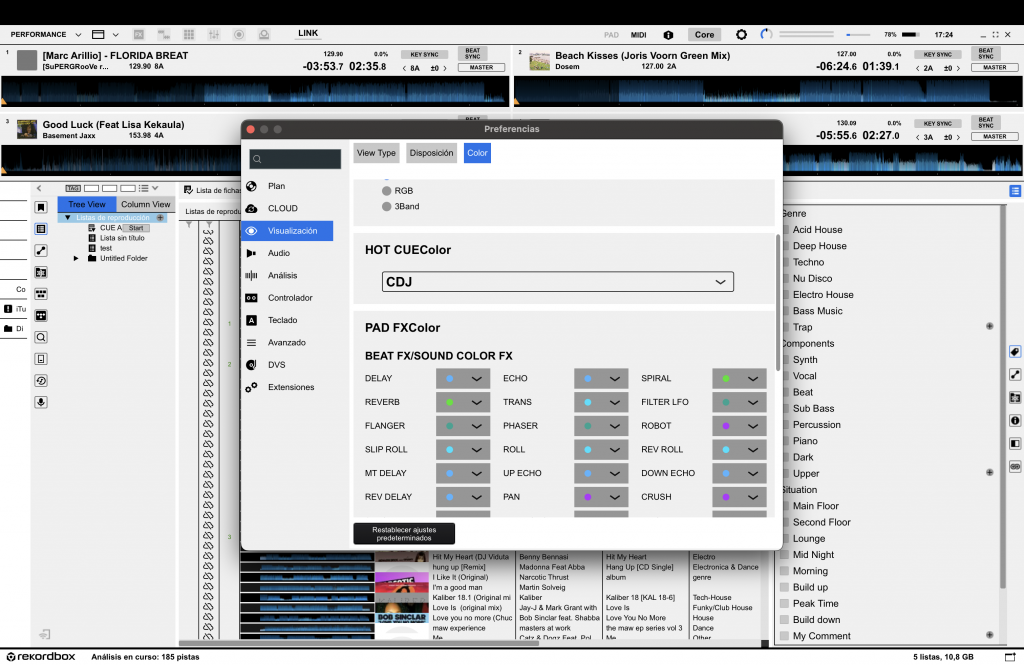Switch to the Disposición tab

pos(432,153)
